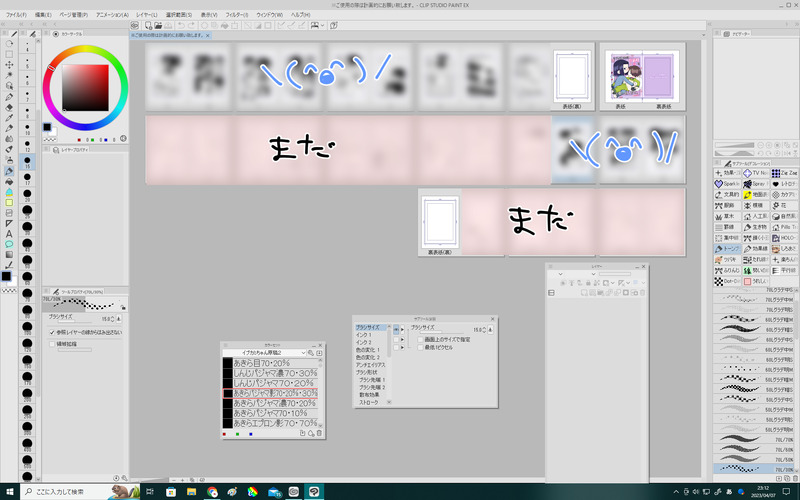This screenshot has width=800, height=500.
Task: Click add color icon in color set panel
Action: (311, 433)
